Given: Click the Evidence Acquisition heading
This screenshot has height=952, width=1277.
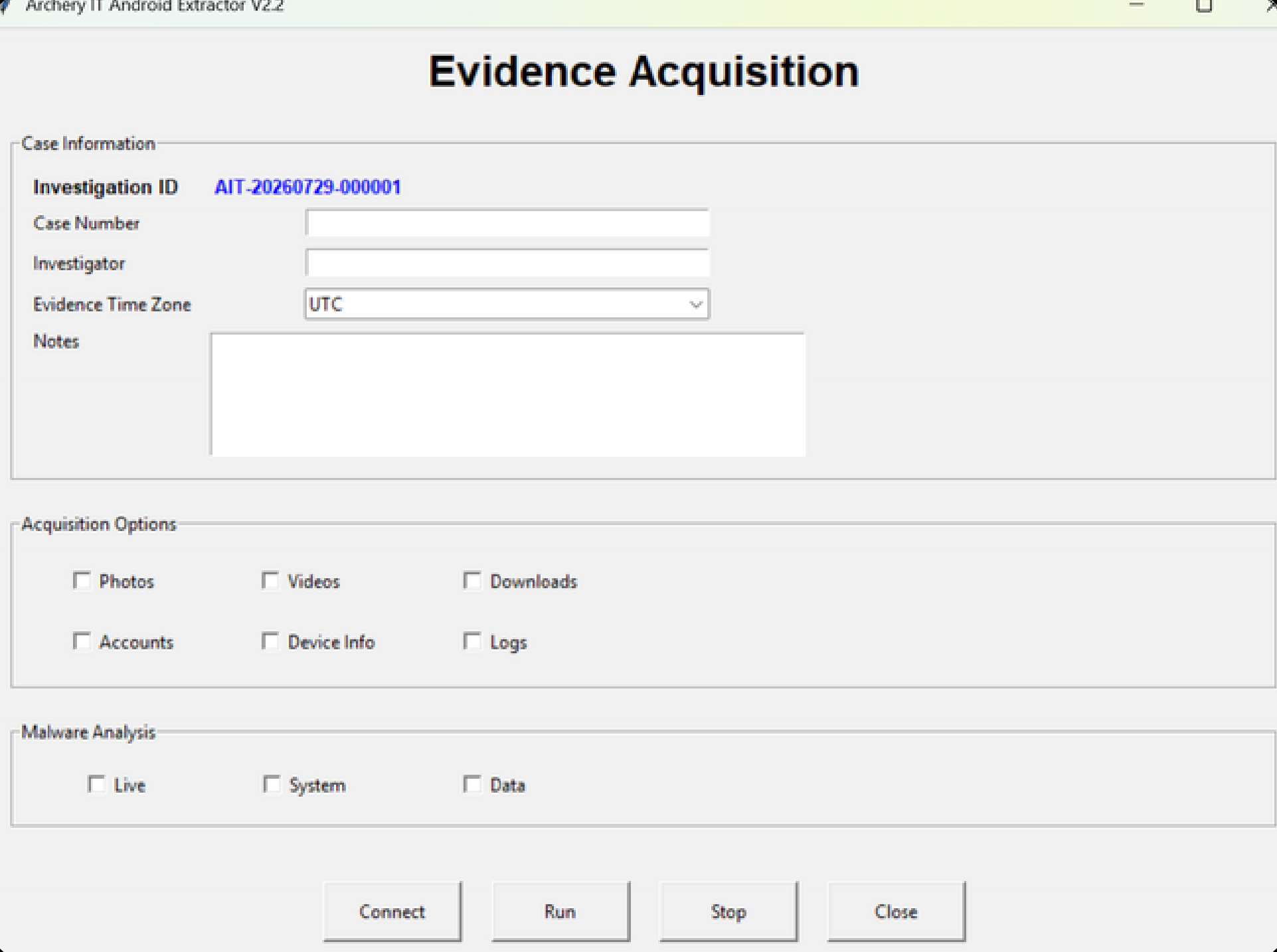Looking at the screenshot, I should (643, 72).
